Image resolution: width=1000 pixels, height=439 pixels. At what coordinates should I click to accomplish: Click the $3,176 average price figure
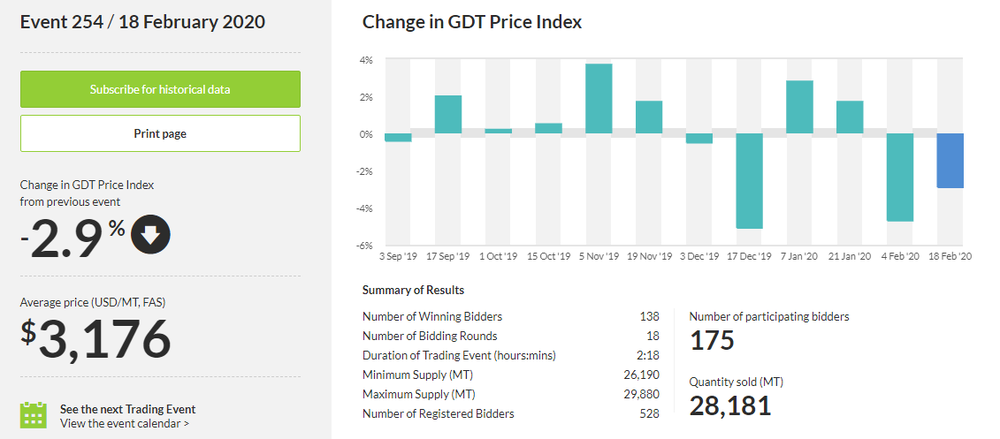98,340
